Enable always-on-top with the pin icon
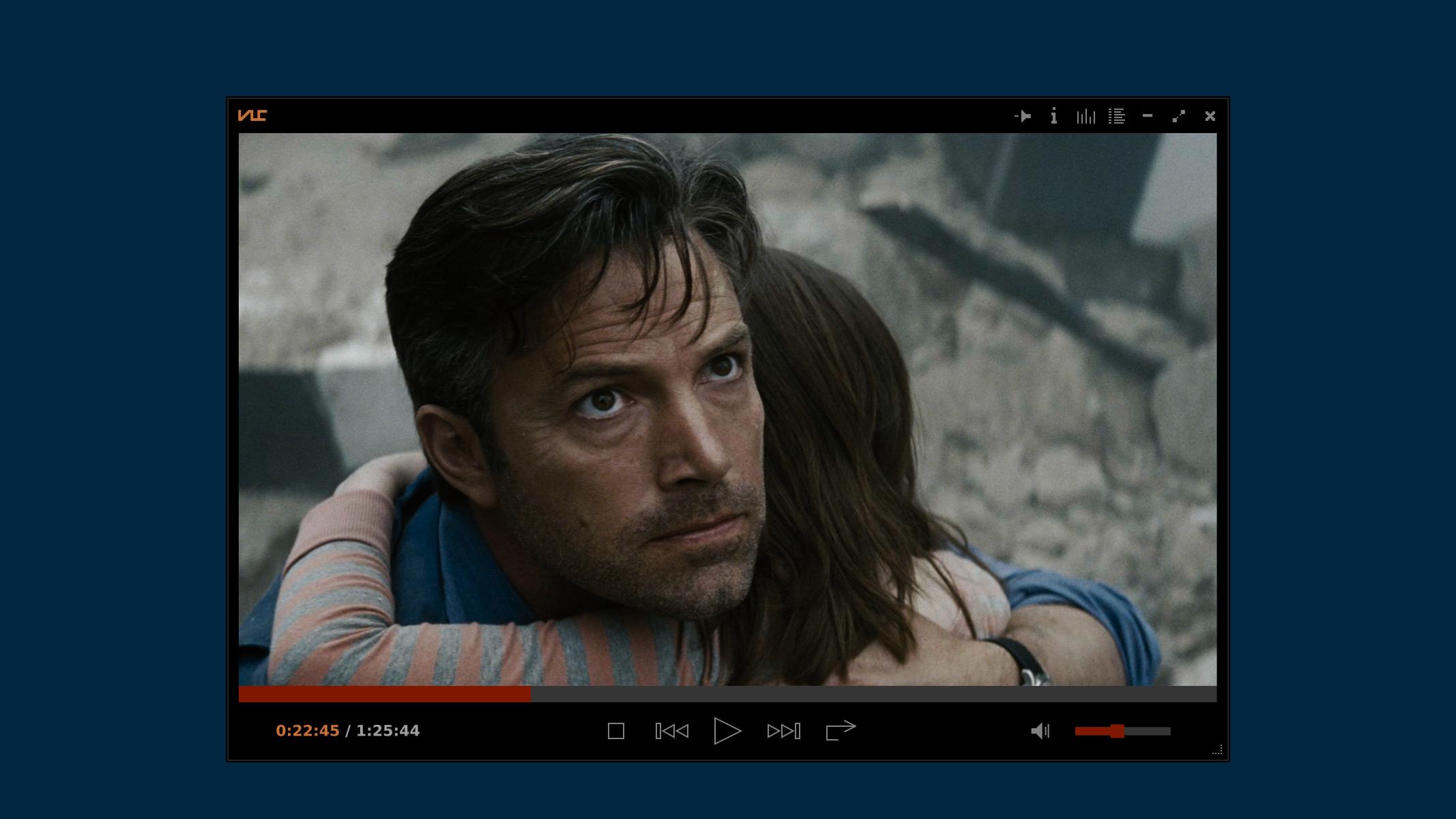This screenshot has width=1456, height=819. coord(1023,116)
